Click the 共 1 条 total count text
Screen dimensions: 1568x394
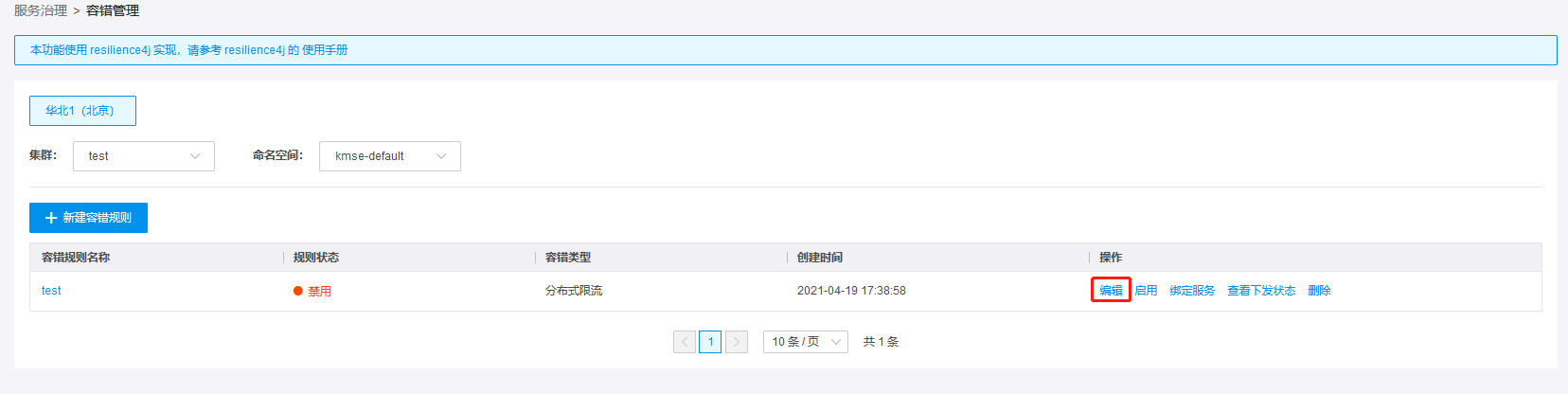pos(881,342)
